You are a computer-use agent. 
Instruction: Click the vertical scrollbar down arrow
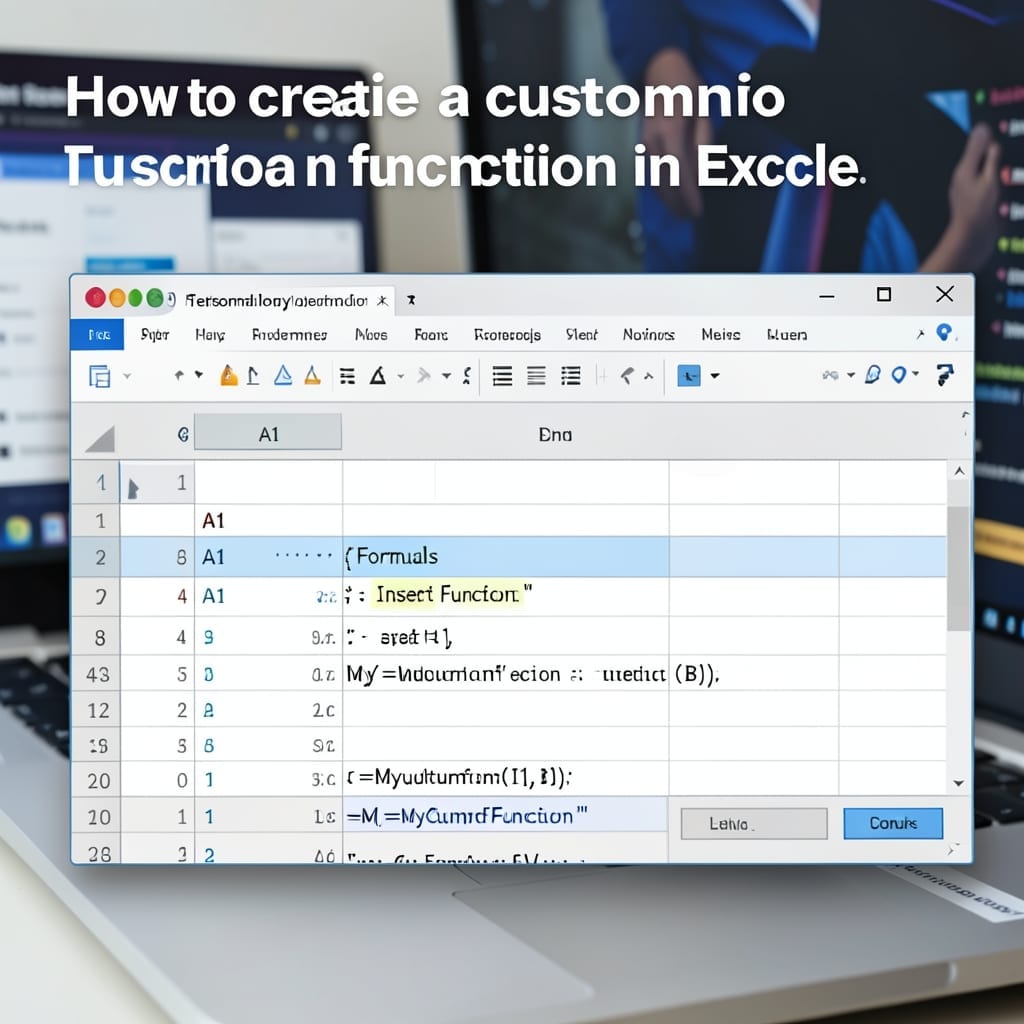pos(959,782)
